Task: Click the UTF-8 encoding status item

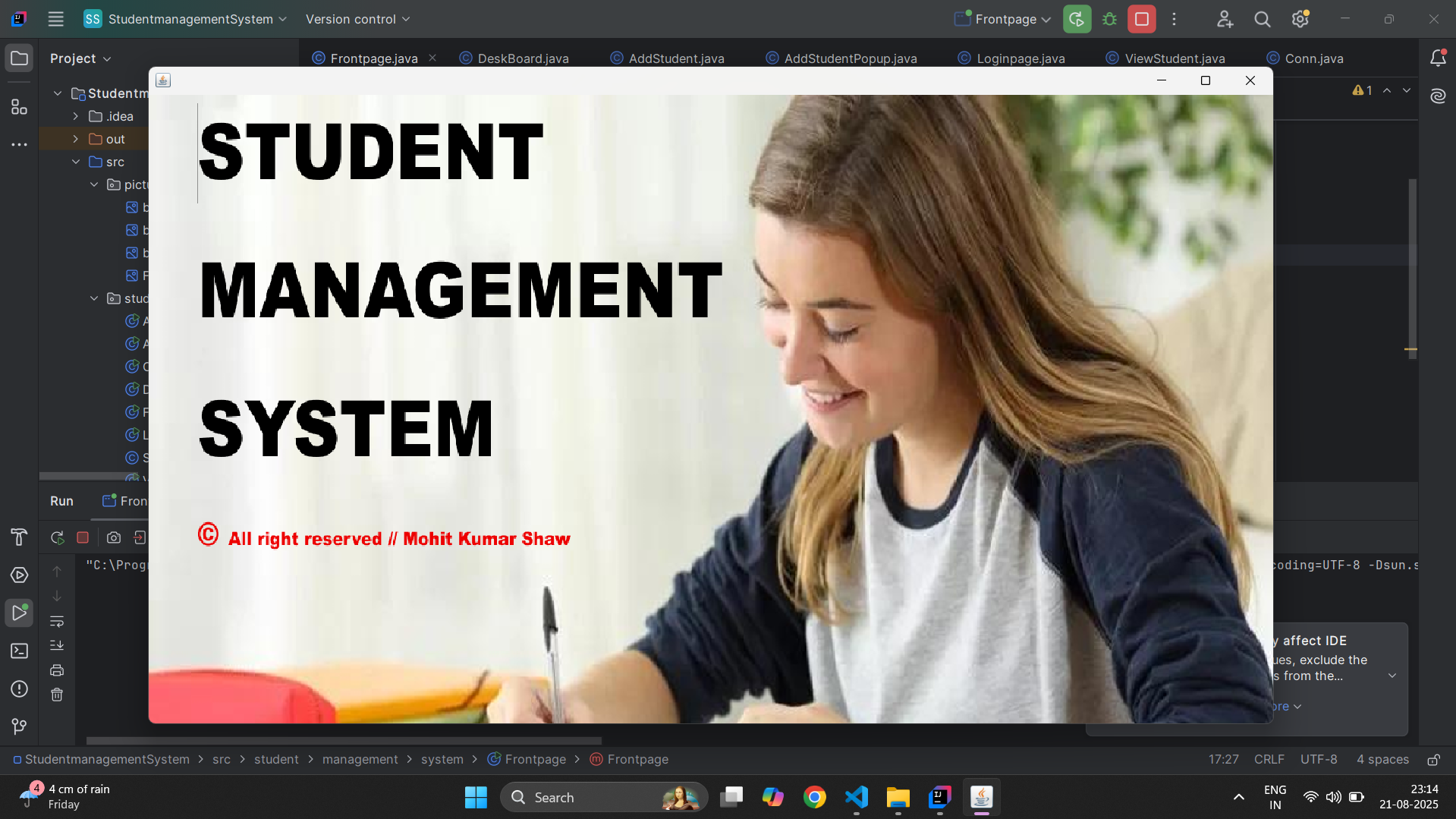Action: tap(1319, 759)
